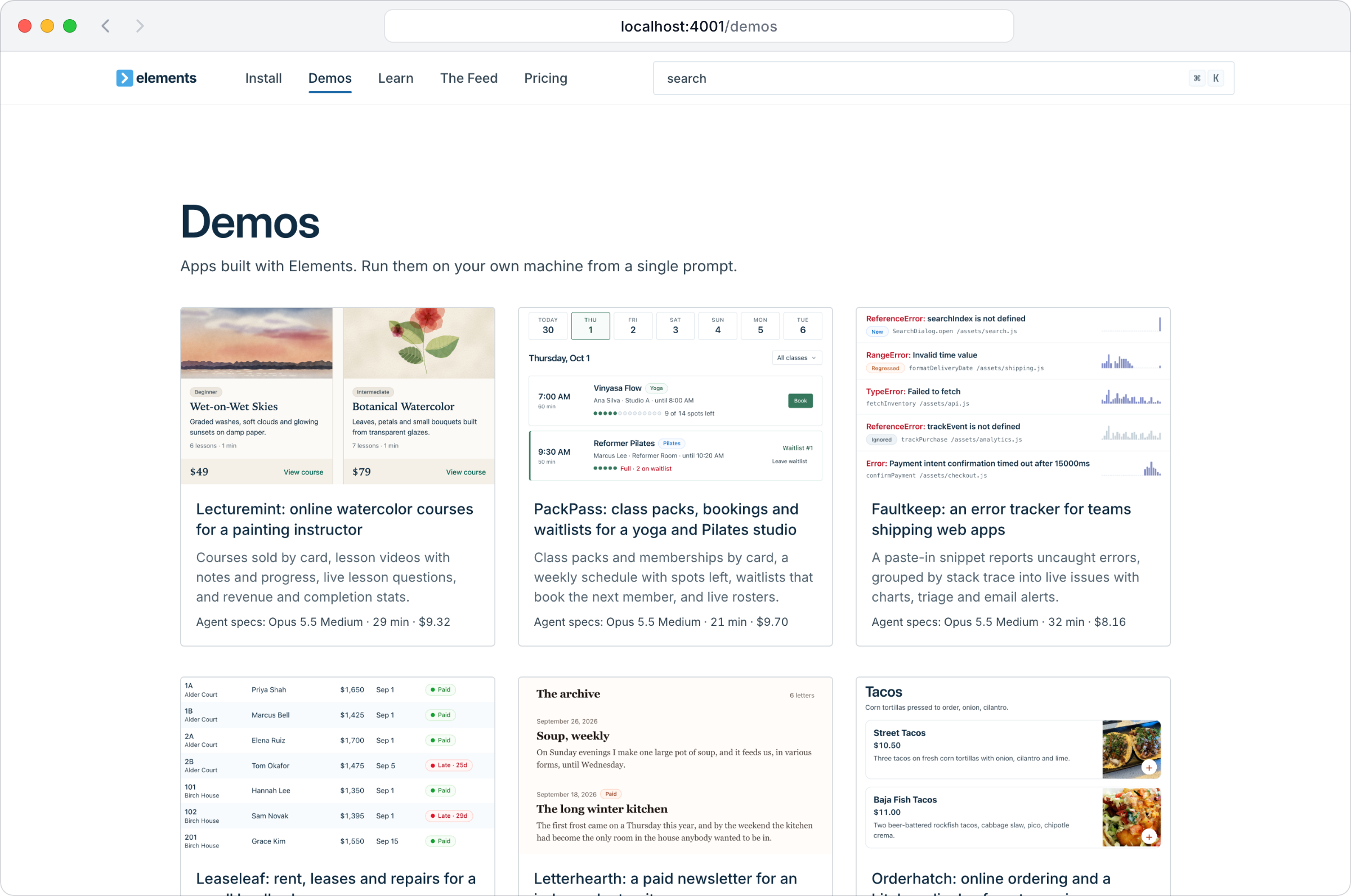Click RangeError Invalid time value issue
The height and width of the screenshot is (896, 1351).
[x=1013, y=361]
